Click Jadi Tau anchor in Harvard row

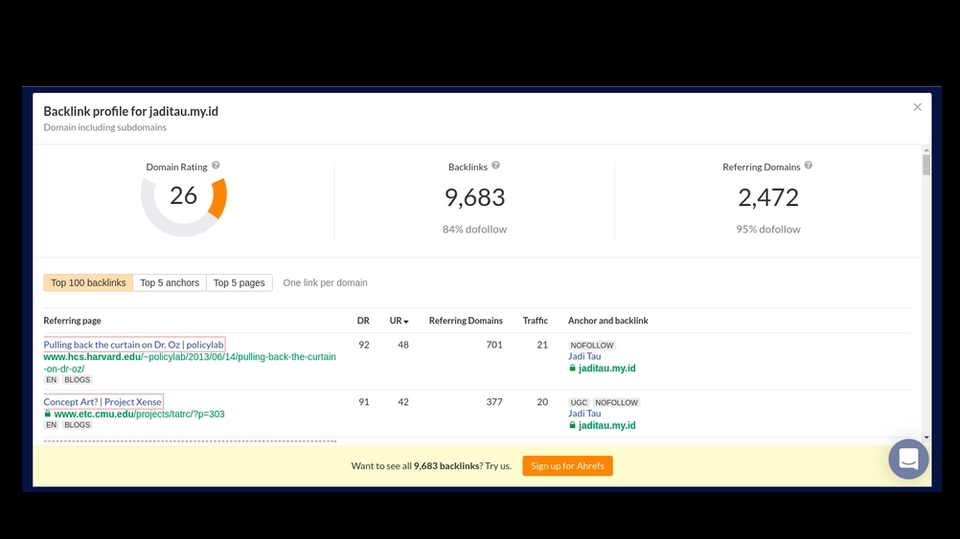pos(585,356)
